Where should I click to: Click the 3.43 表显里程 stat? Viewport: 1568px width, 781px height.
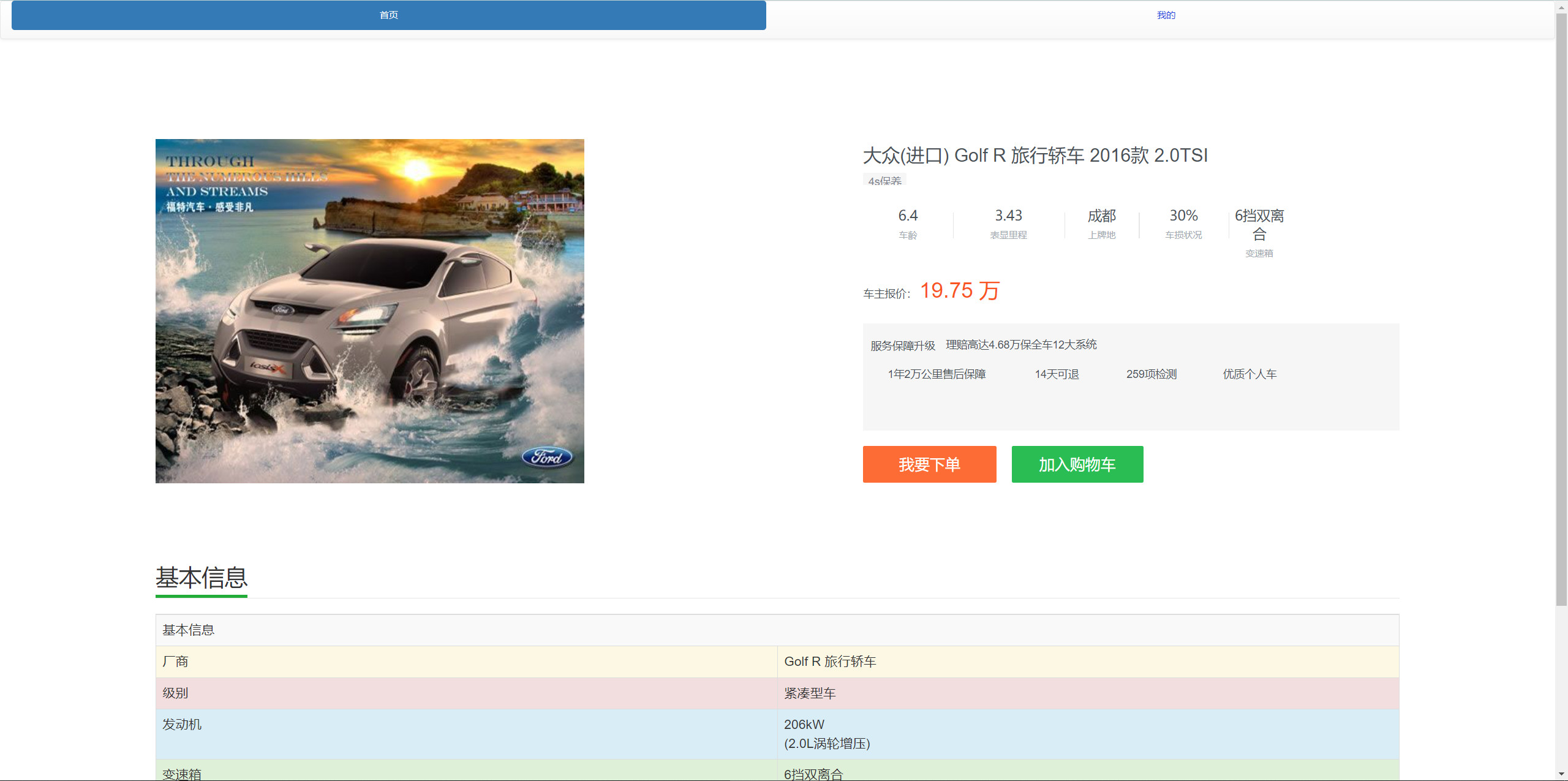[x=1008, y=224]
